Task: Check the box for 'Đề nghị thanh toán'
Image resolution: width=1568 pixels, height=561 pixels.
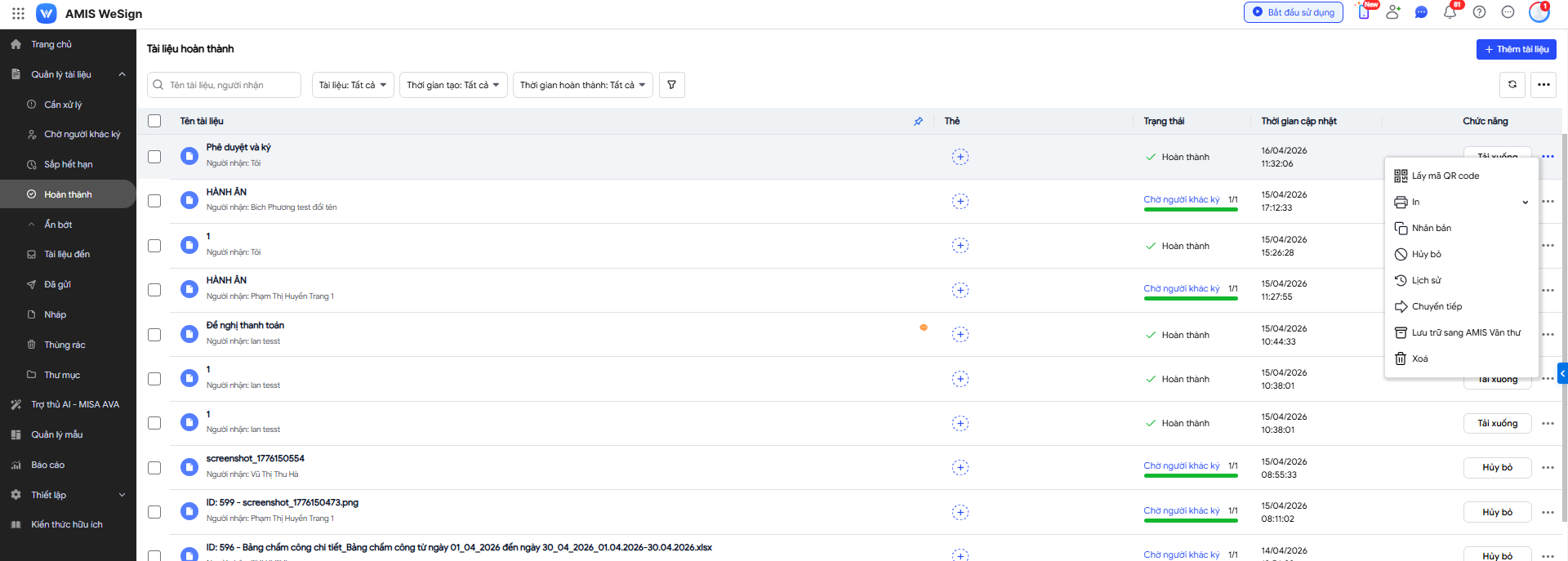Action: point(154,335)
